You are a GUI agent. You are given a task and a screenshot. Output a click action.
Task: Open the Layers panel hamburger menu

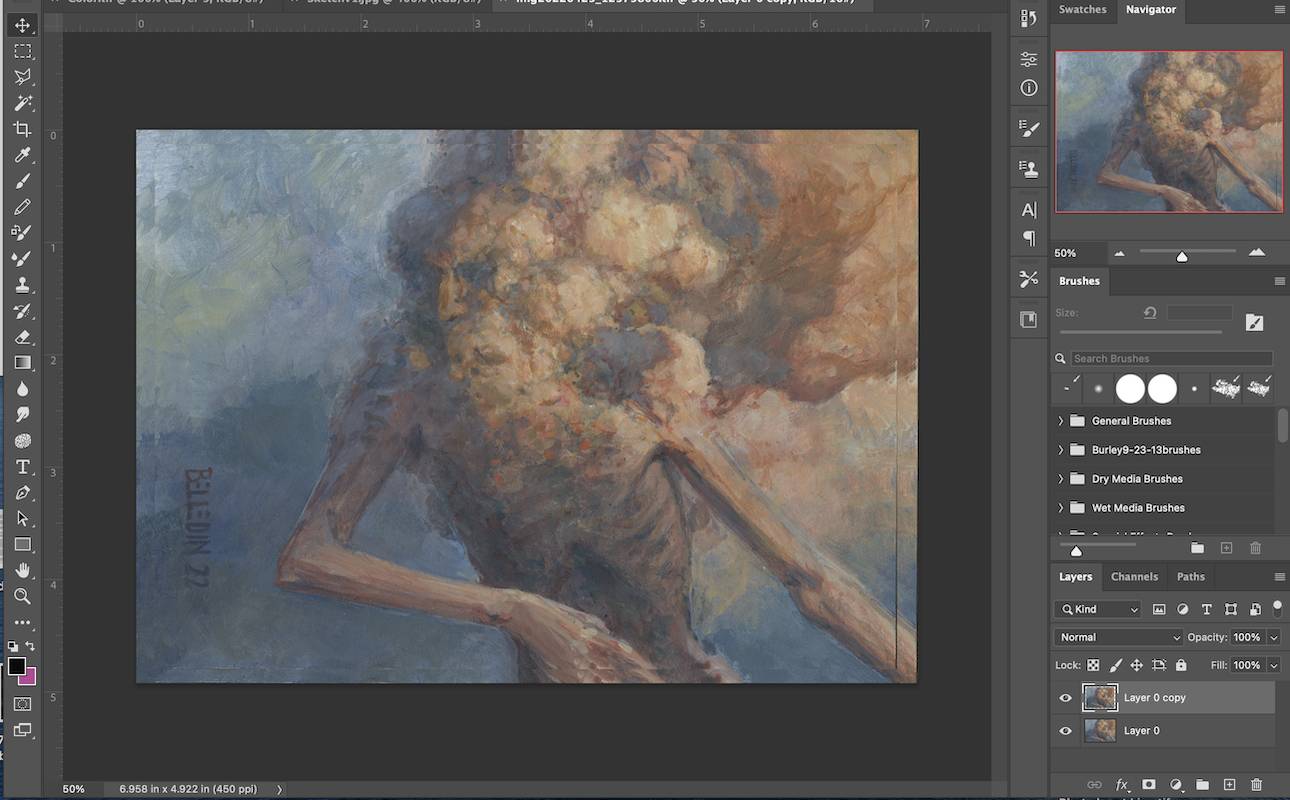pos(1279,577)
